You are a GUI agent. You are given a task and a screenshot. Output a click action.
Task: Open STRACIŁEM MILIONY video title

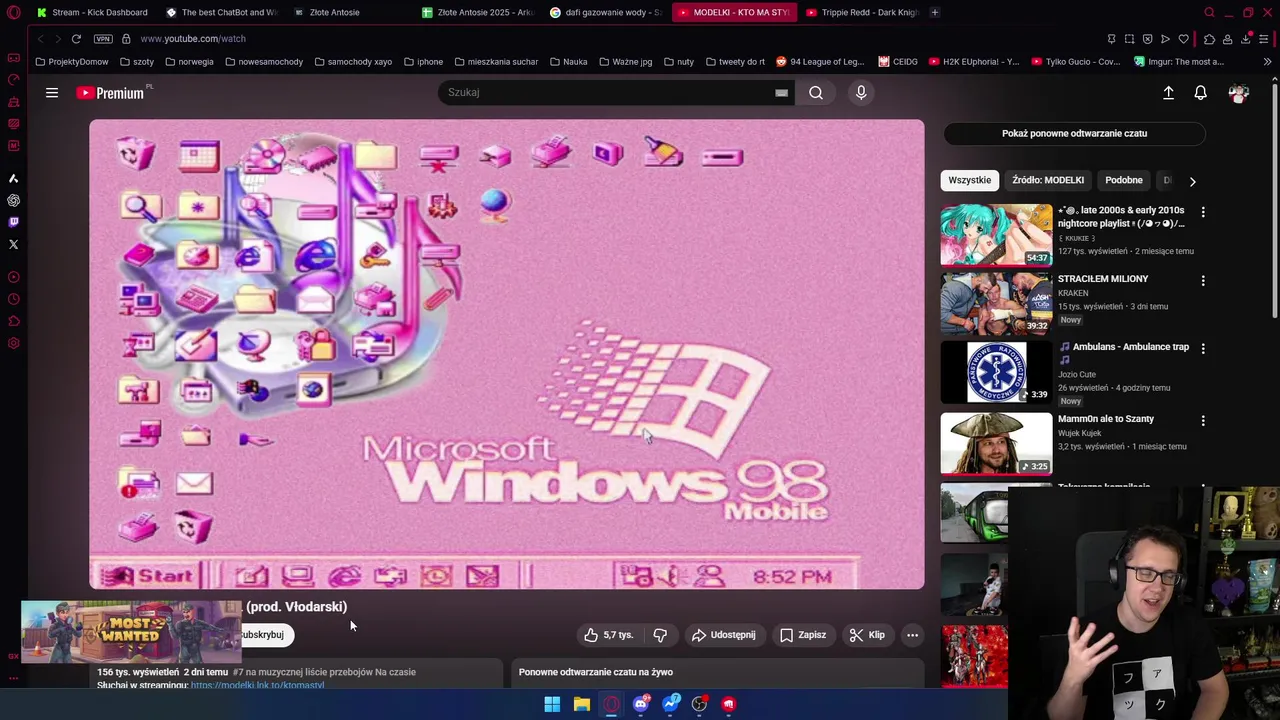[x=1103, y=279]
